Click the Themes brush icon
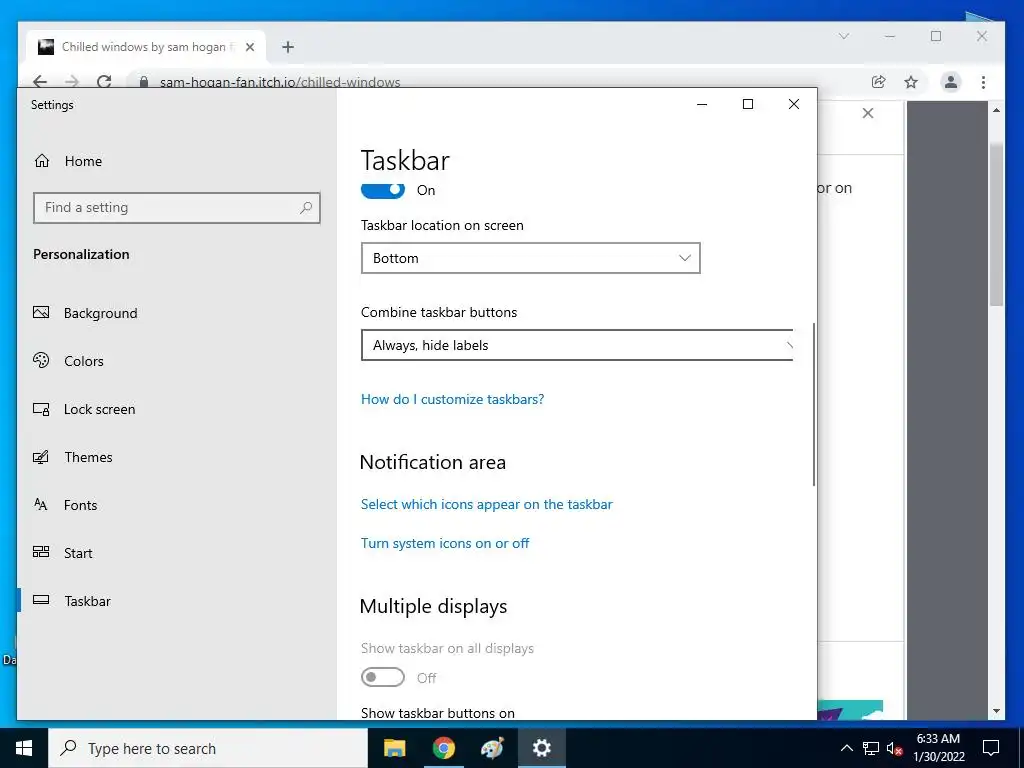This screenshot has height=768, width=1024. [x=40, y=456]
